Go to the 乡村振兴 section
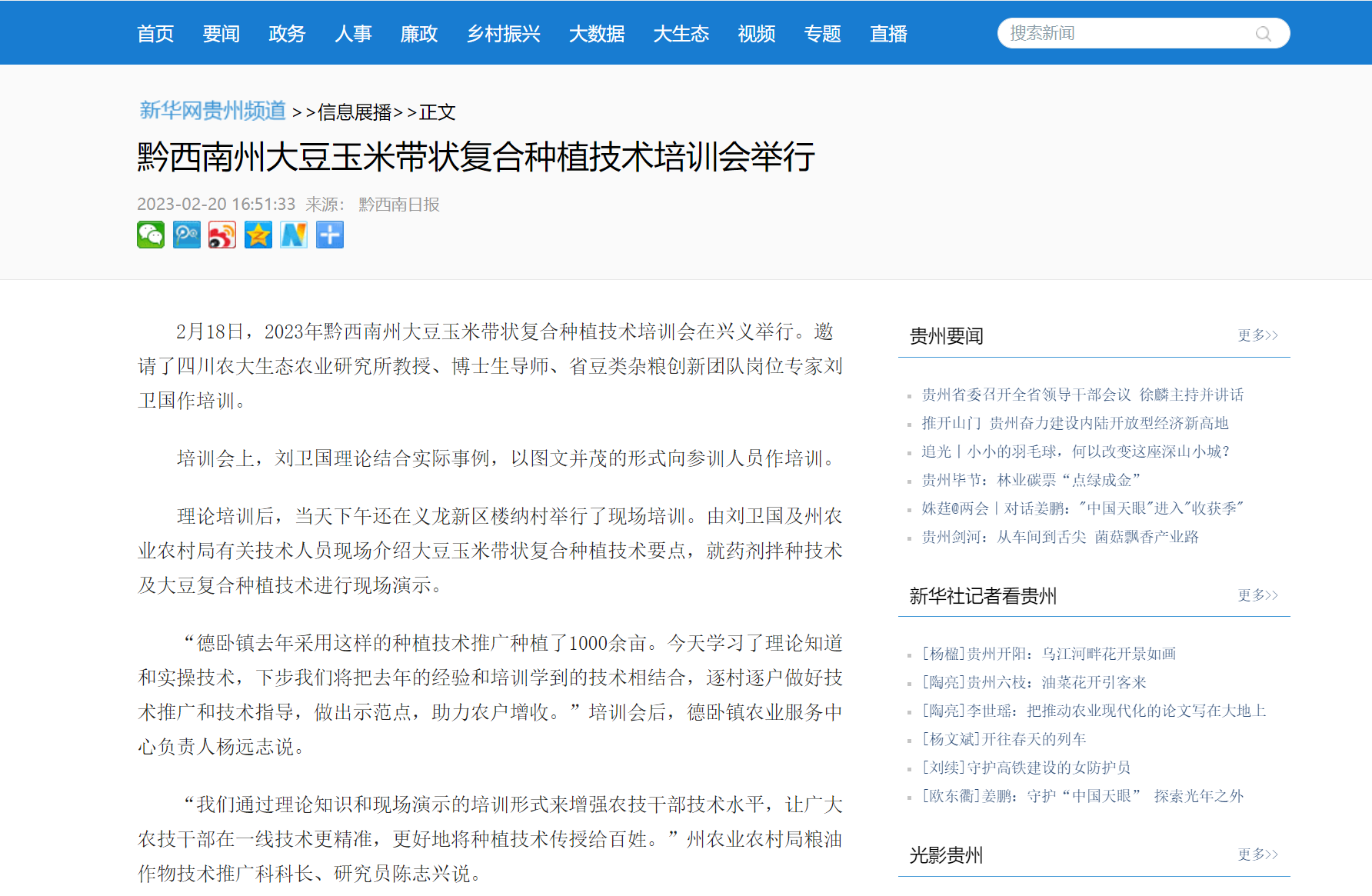This screenshot has width=1372, height=896. pyautogui.click(x=503, y=34)
